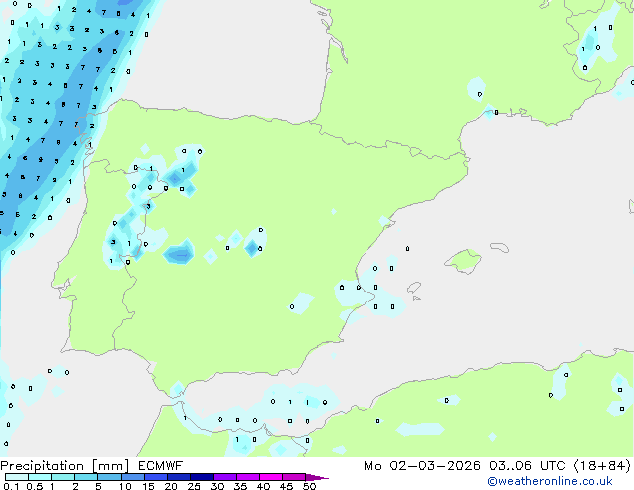634x490 pixels.
Task: Click the Mallorca island on the map
Action: point(464,261)
